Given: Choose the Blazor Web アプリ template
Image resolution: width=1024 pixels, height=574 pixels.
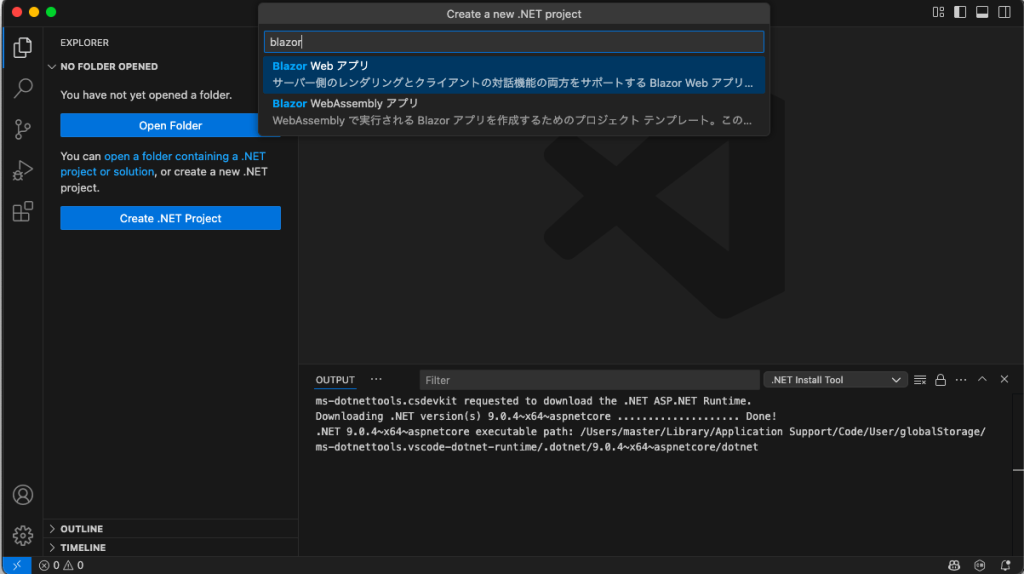Looking at the screenshot, I should tap(514, 74).
